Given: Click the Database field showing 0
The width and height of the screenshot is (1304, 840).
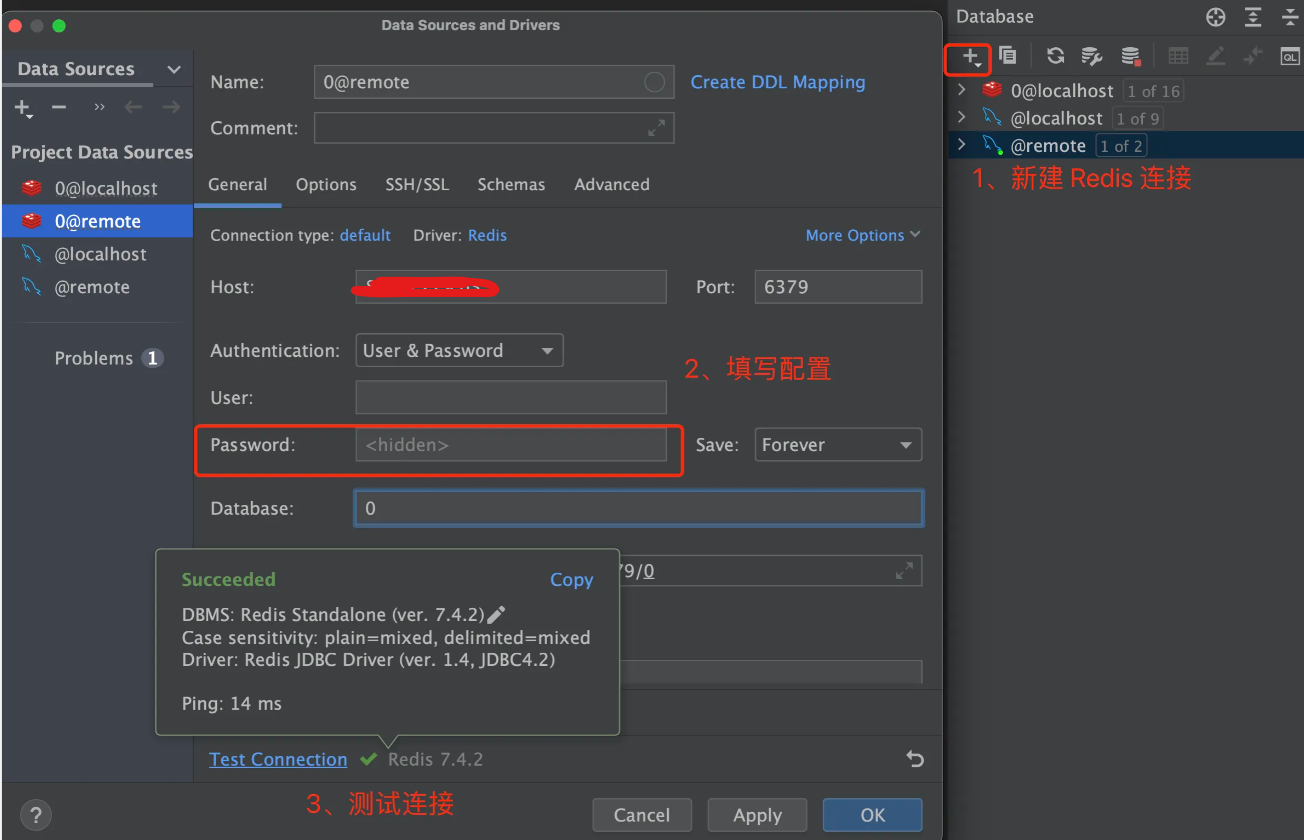Looking at the screenshot, I should [639, 508].
